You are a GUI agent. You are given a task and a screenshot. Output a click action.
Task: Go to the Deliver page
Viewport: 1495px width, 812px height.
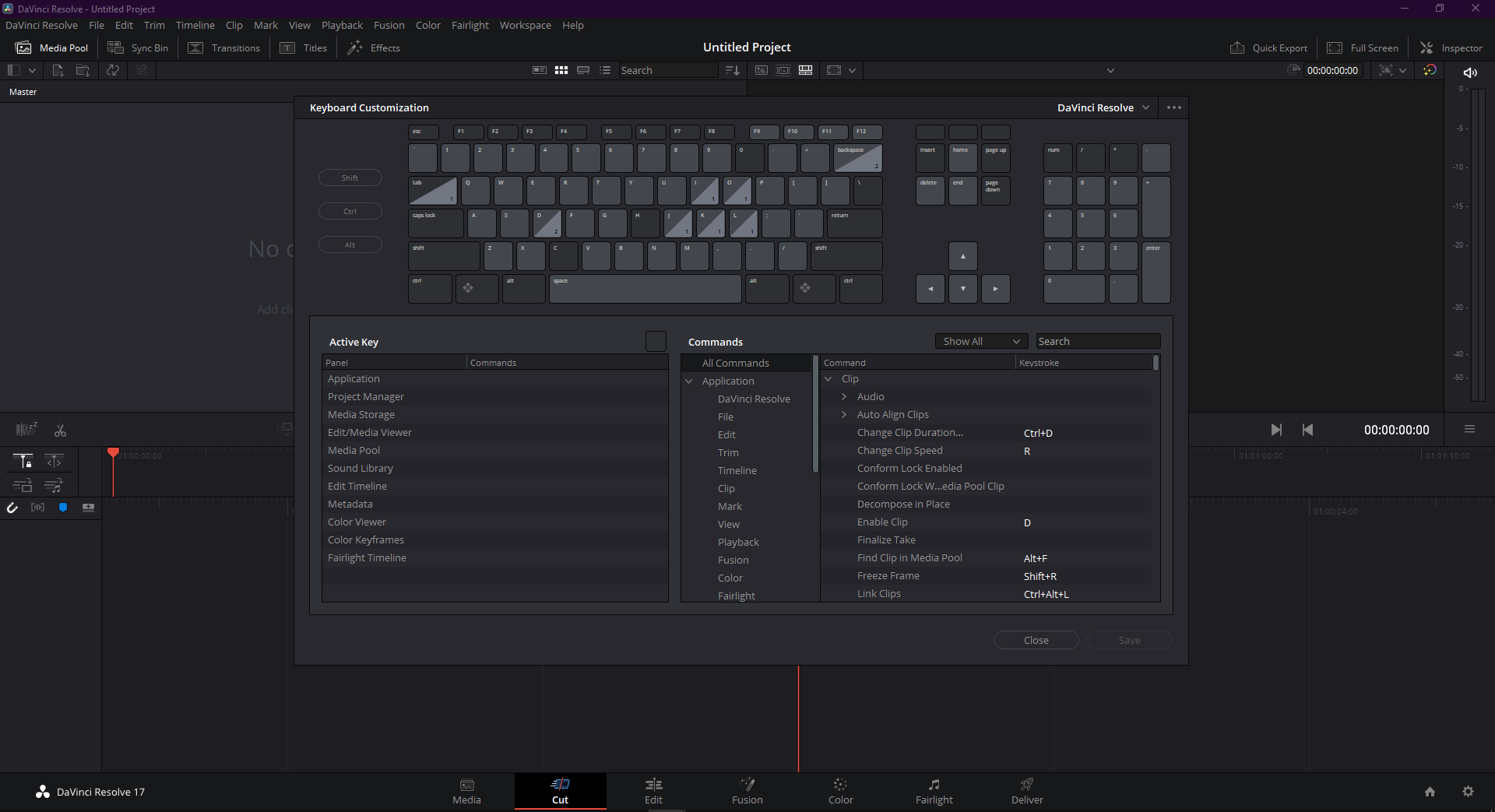[x=1027, y=791]
